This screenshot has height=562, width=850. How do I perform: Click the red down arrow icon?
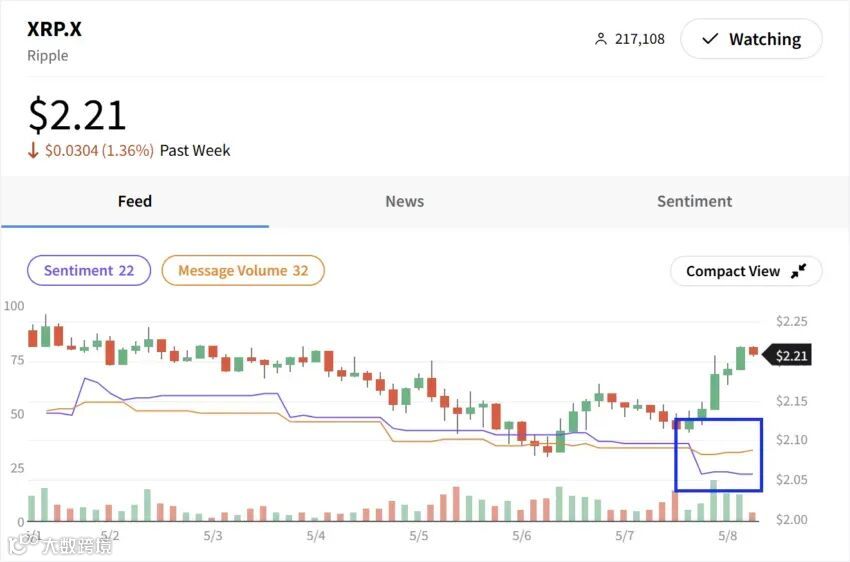33,150
